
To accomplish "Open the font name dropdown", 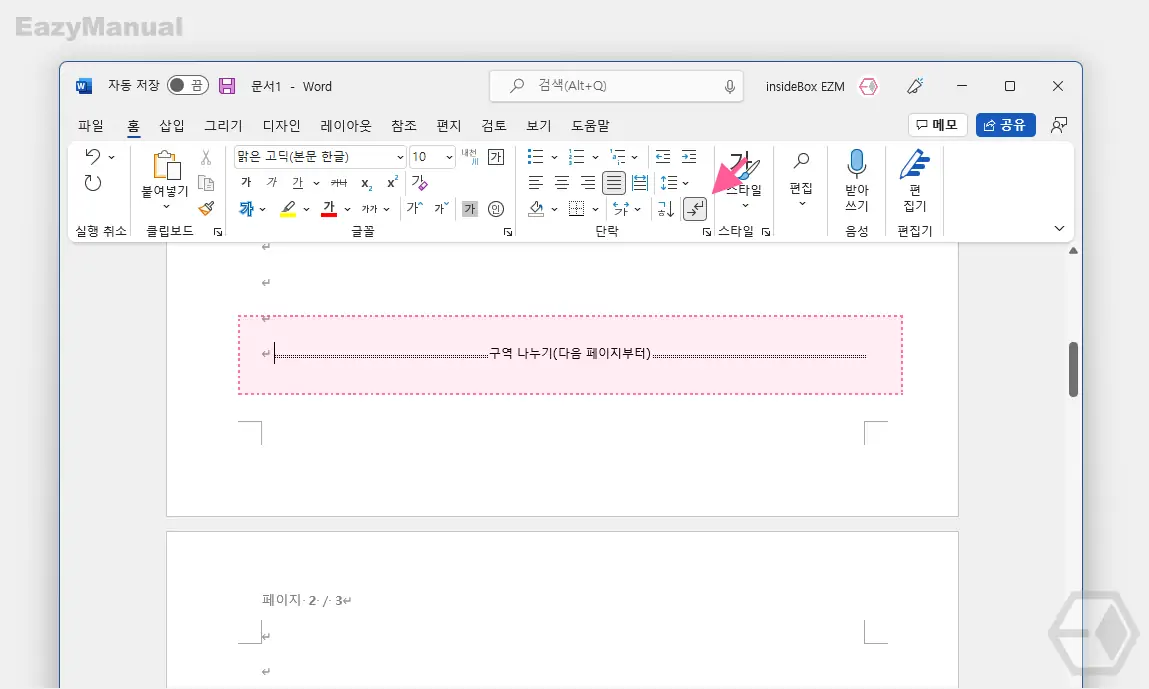I will [x=400, y=157].
